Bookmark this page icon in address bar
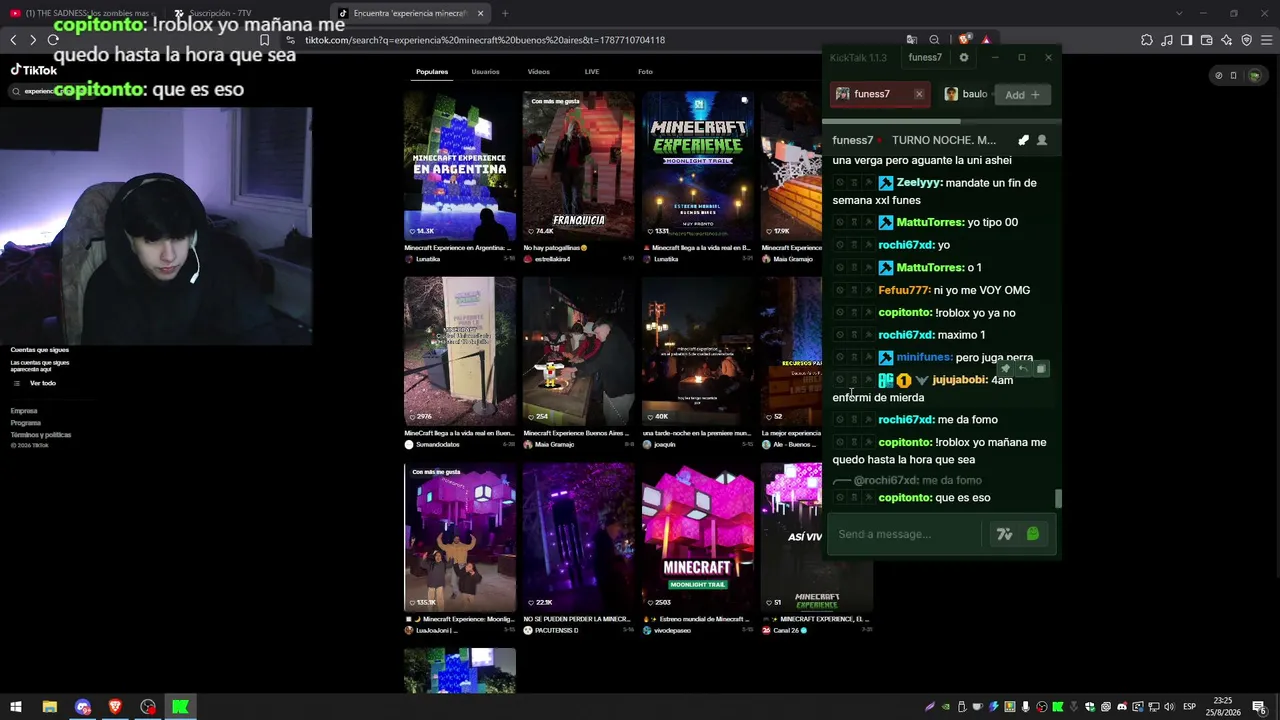 coord(264,40)
